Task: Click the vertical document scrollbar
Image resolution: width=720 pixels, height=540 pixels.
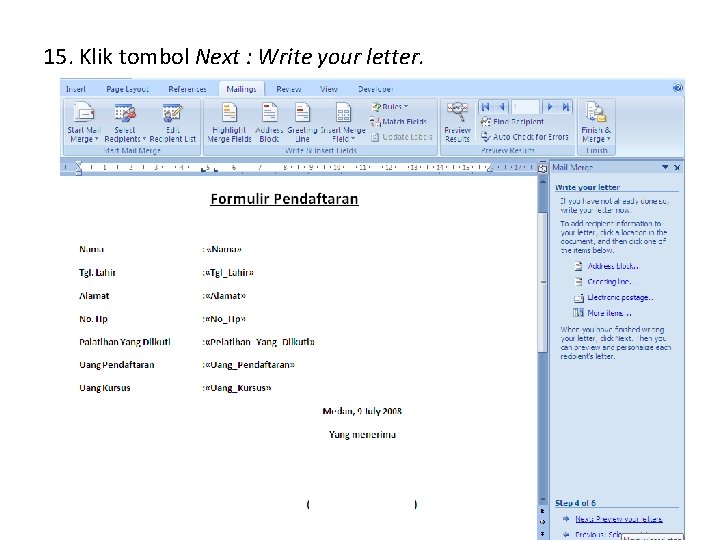Action: (543, 339)
